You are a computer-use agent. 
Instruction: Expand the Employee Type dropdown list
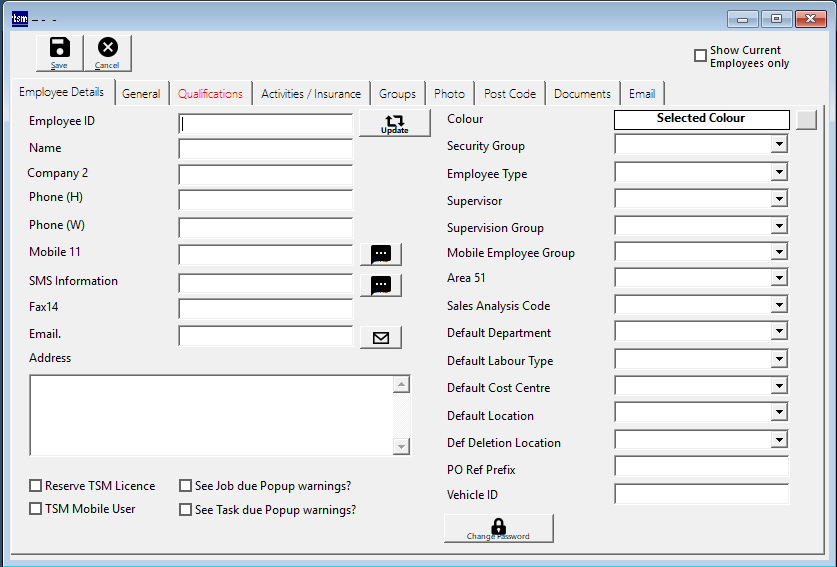click(x=779, y=173)
